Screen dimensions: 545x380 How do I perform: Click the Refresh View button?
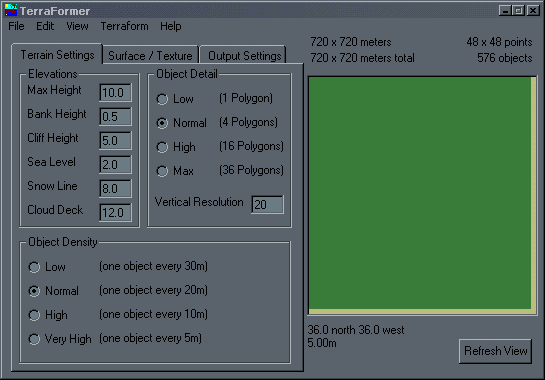pos(495,351)
